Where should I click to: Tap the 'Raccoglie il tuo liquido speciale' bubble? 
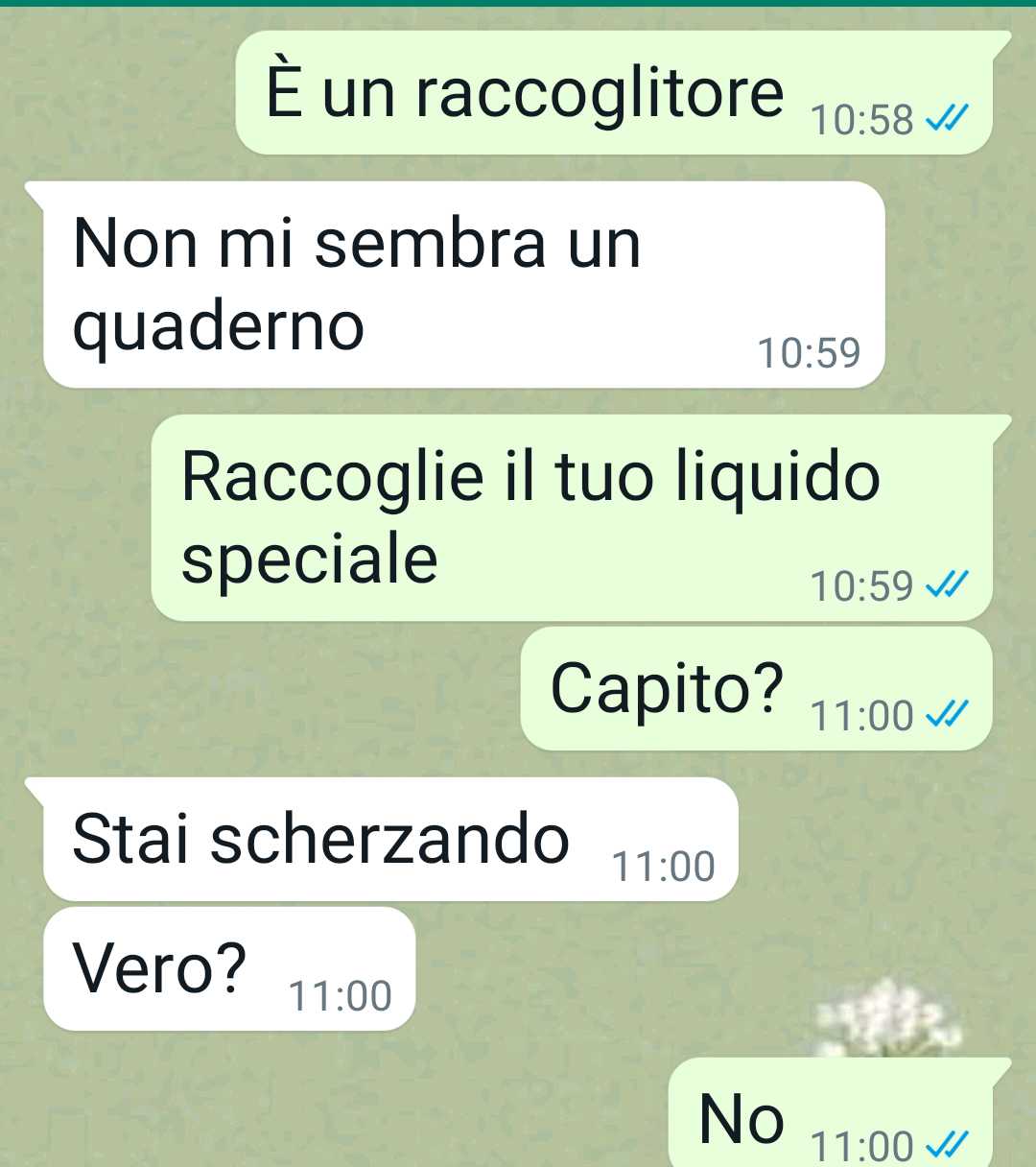[x=572, y=517]
